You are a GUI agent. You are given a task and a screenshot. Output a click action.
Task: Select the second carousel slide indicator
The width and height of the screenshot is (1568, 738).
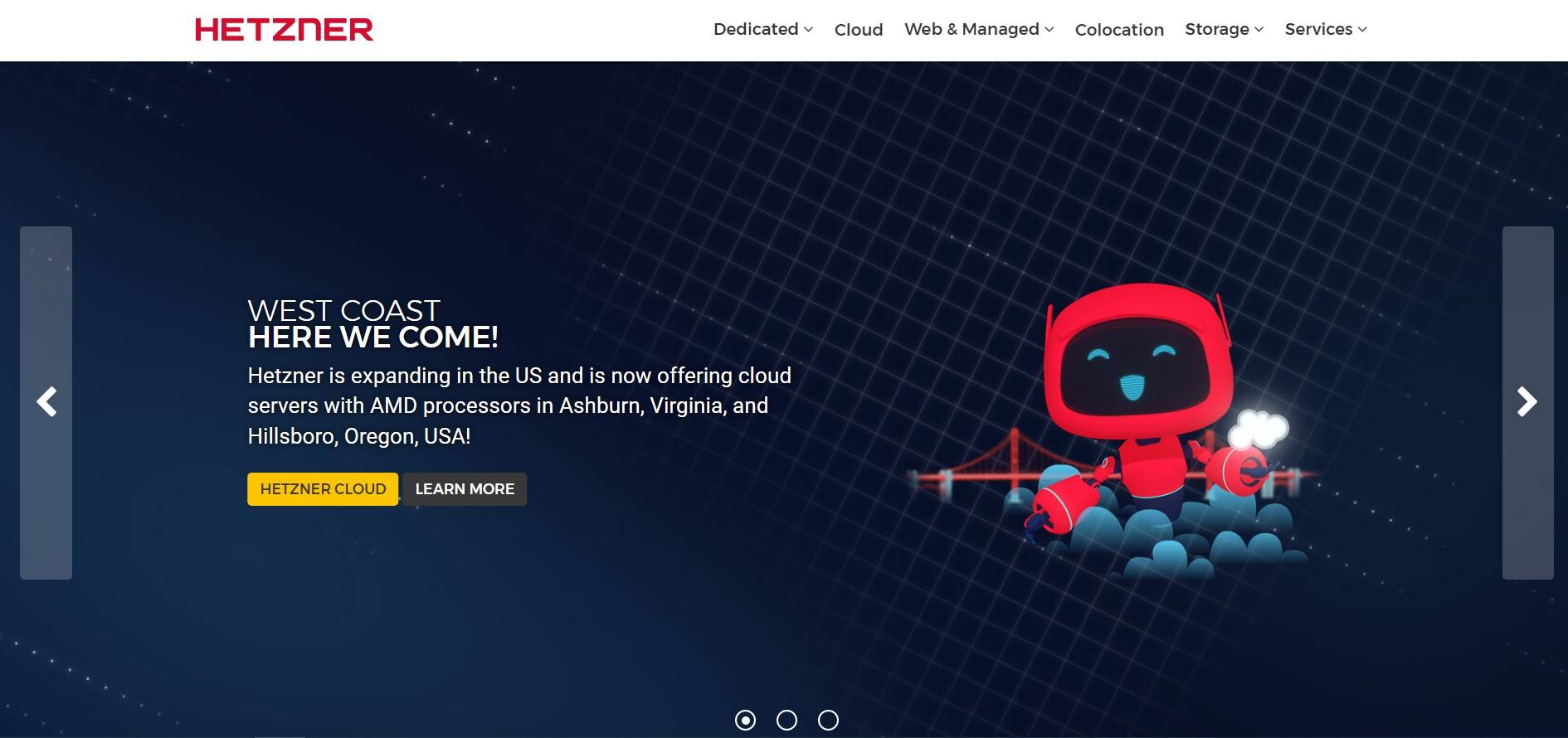click(786, 720)
